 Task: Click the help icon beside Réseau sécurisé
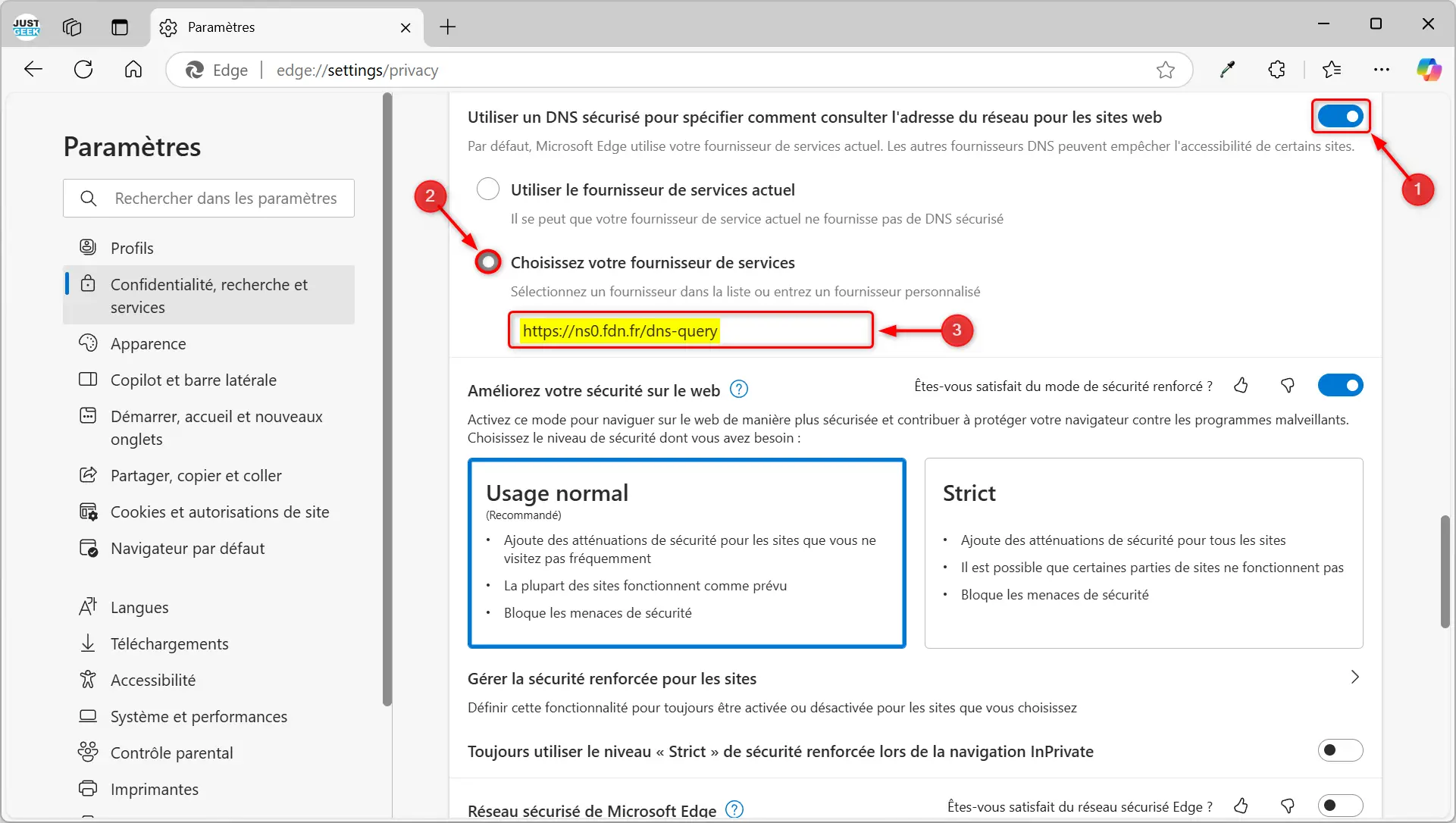[x=734, y=809]
